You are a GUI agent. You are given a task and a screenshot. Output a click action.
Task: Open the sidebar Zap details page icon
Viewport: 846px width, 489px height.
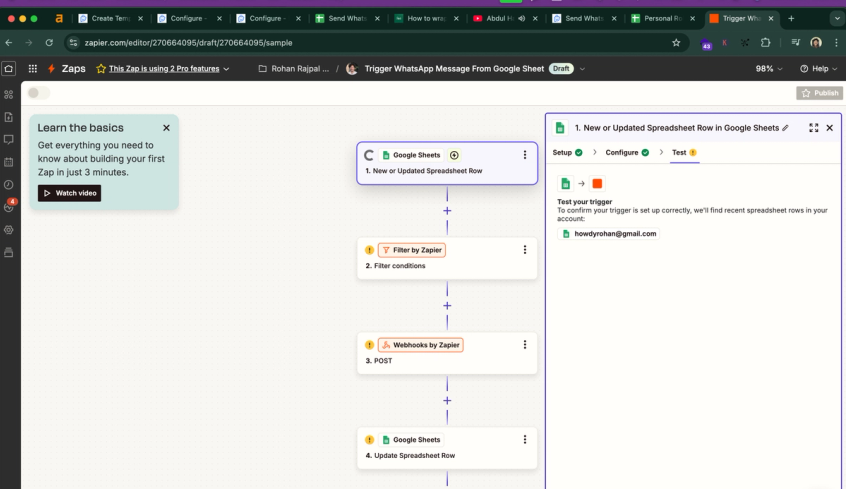[x=9, y=117]
